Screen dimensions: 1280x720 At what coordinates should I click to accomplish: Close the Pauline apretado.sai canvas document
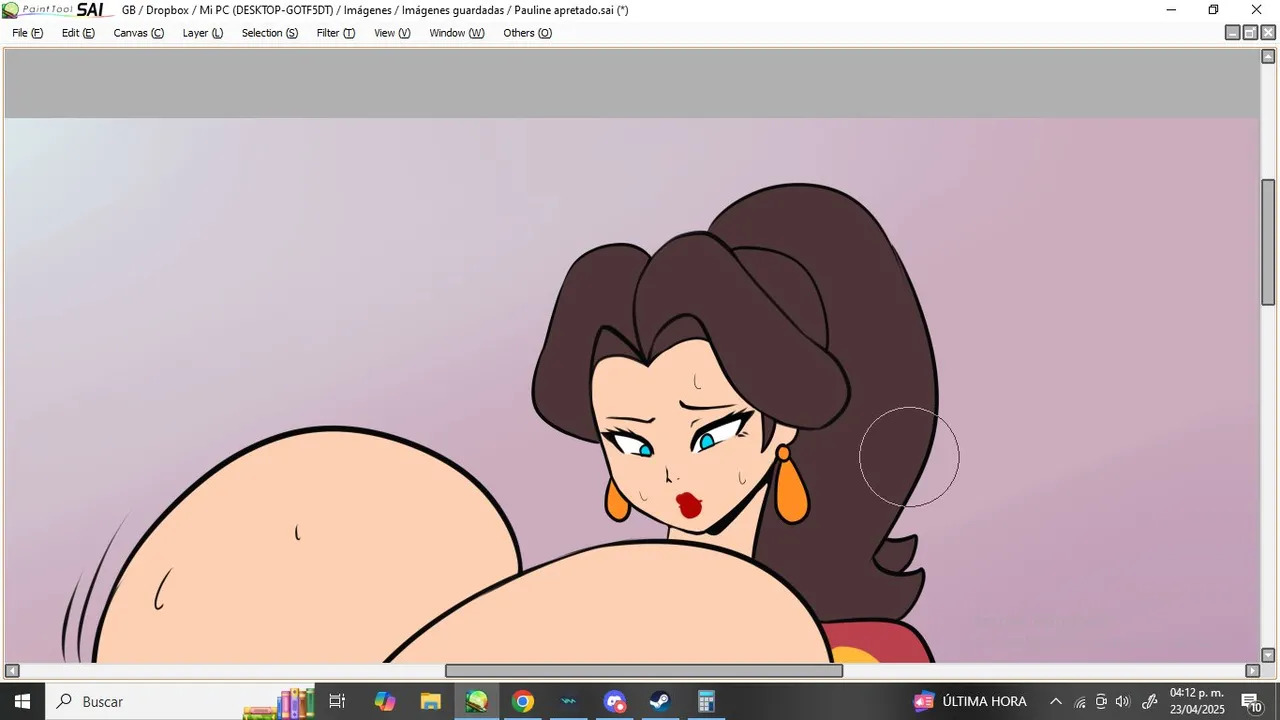(1268, 33)
